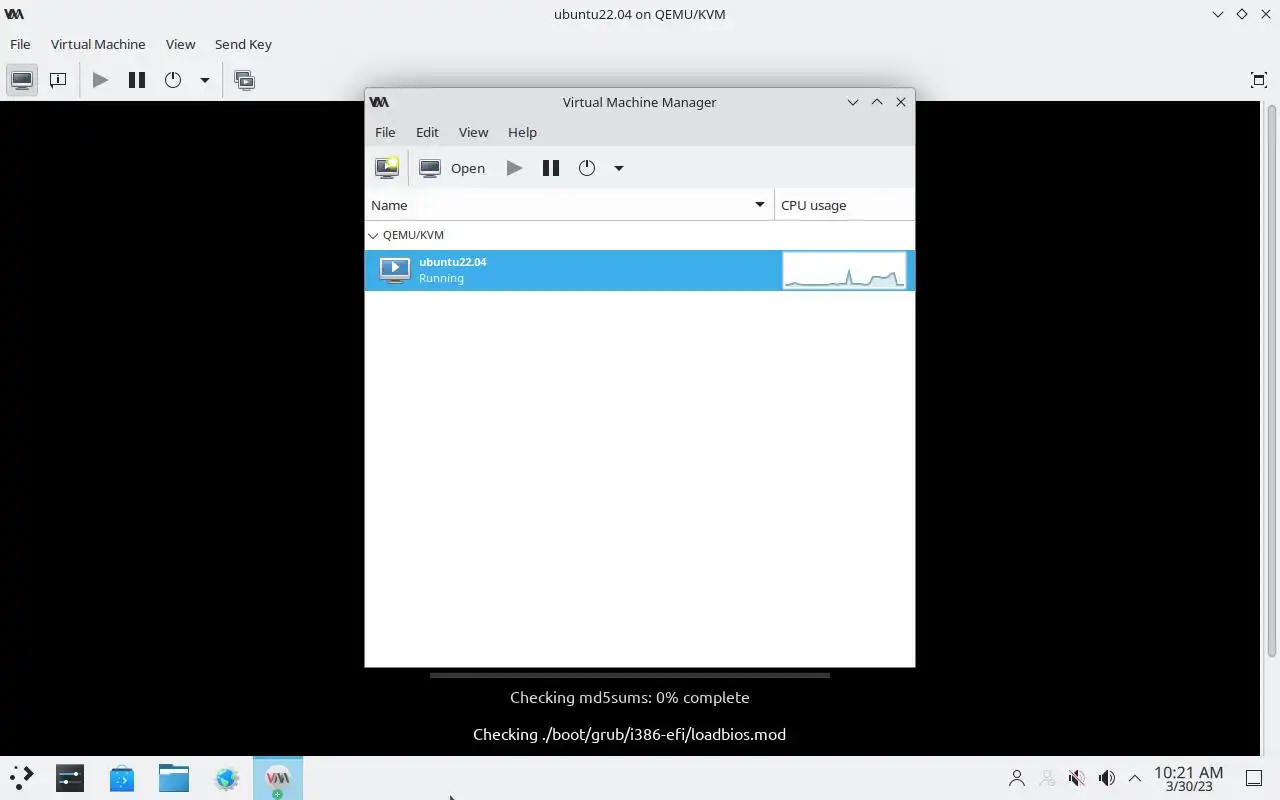Open System Settings from the taskbar

point(70,777)
